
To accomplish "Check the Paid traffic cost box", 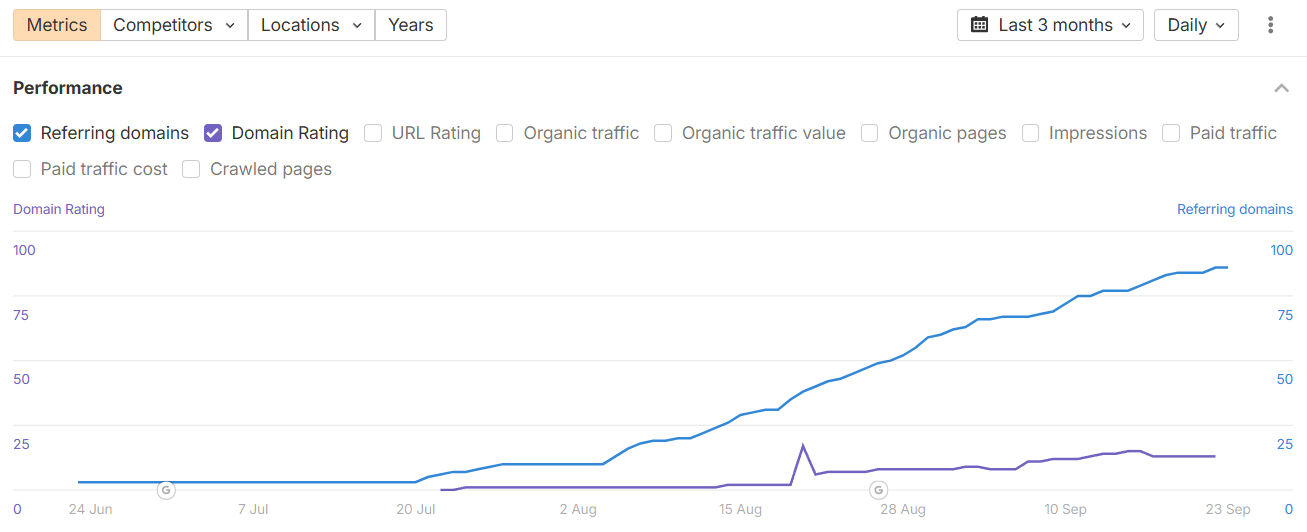I will click(x=22, y=169).
